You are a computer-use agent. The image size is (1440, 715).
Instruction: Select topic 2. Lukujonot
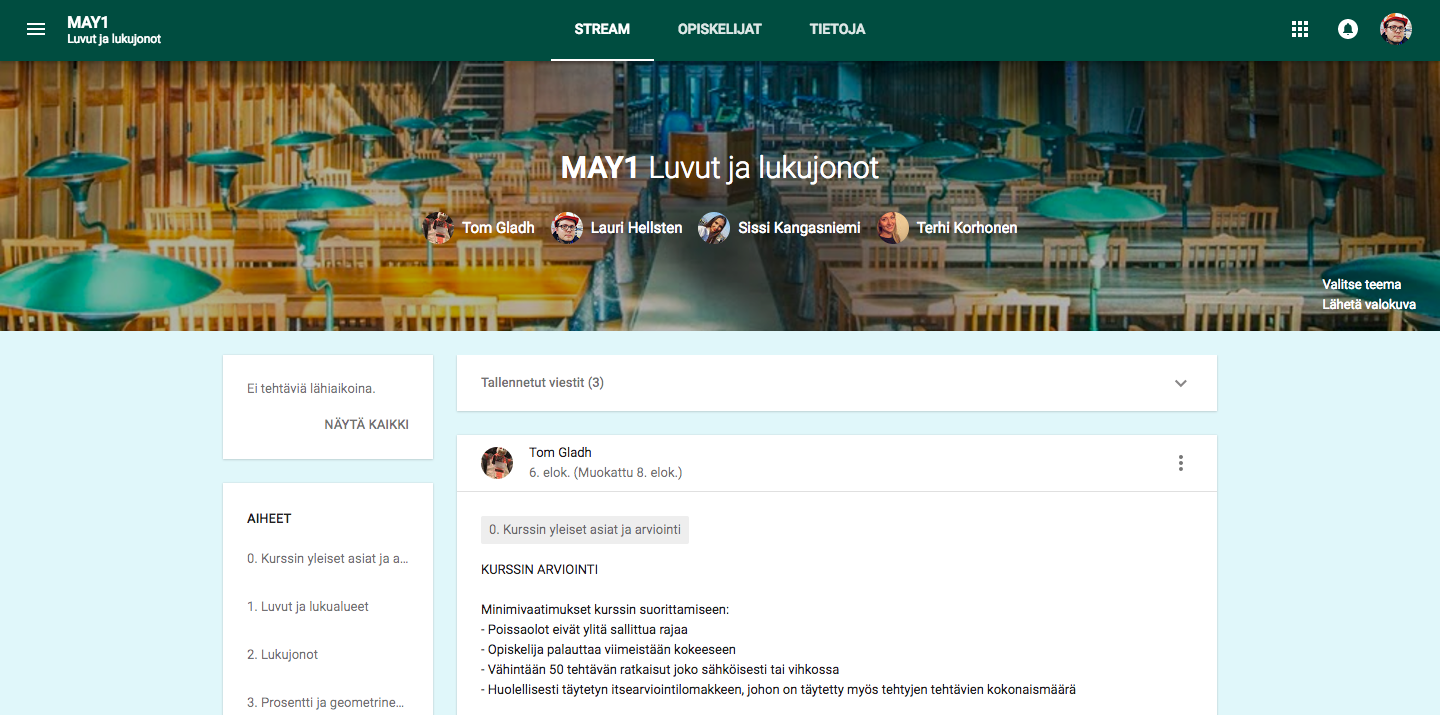(x=283, y=655)
